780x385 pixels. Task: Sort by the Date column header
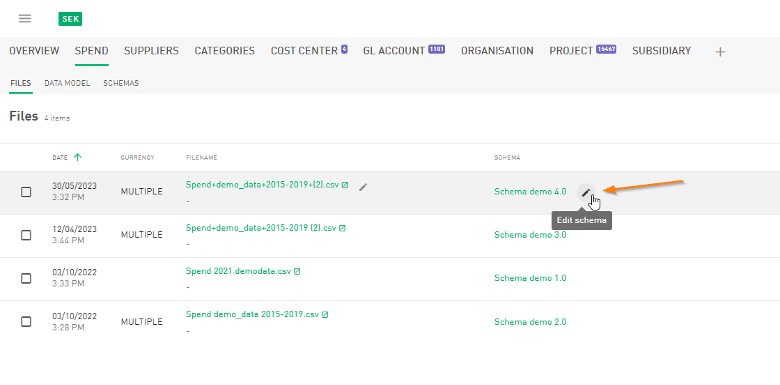(60, 158)
